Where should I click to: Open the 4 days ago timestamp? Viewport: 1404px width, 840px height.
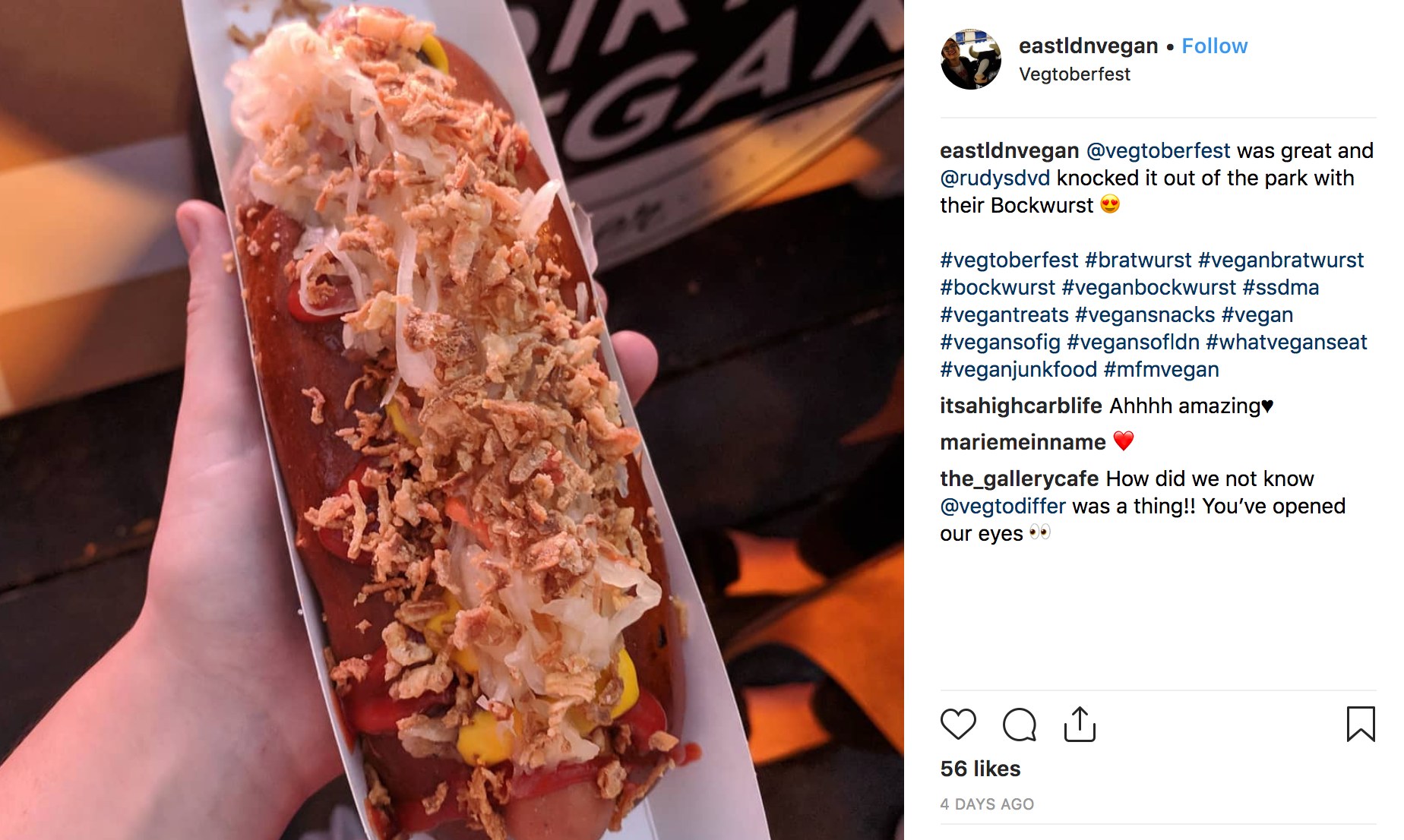987,804
